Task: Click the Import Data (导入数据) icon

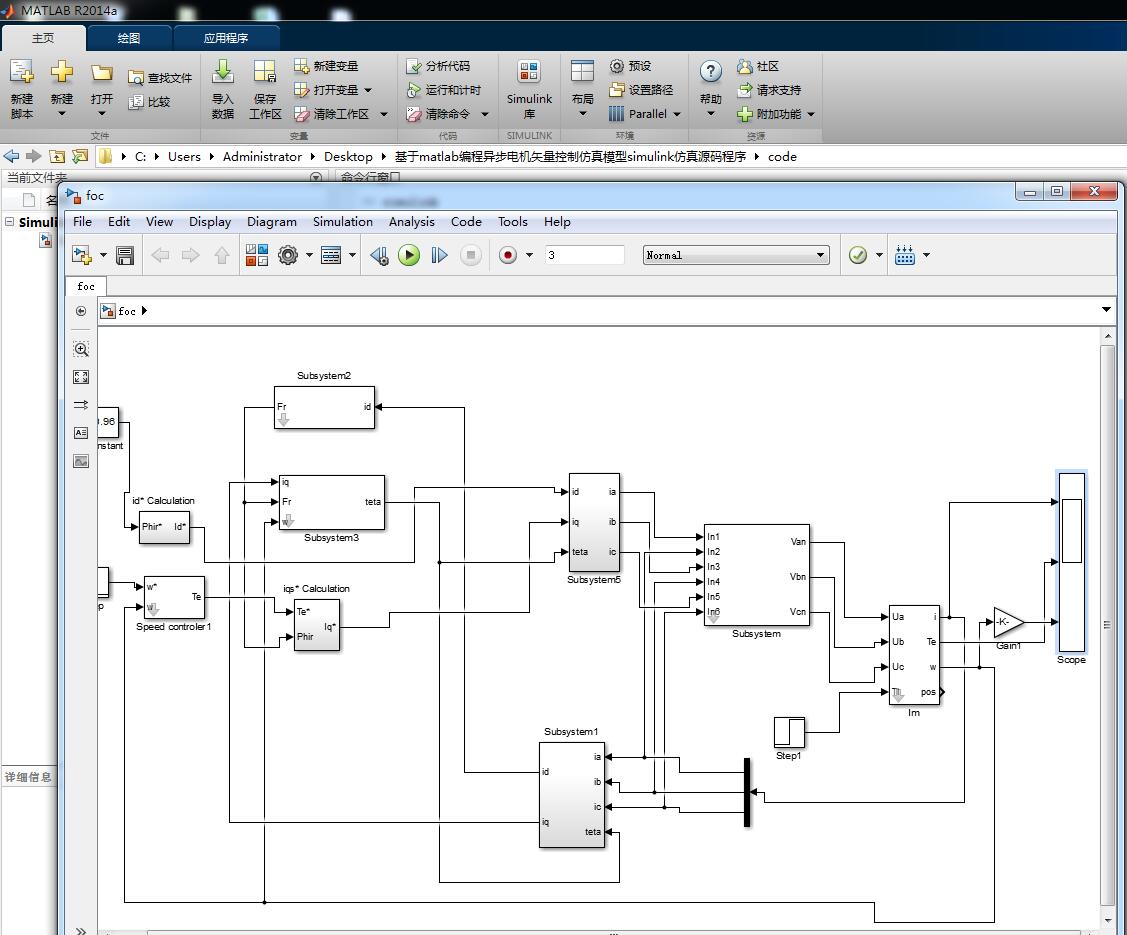Action: pos(223,72)
